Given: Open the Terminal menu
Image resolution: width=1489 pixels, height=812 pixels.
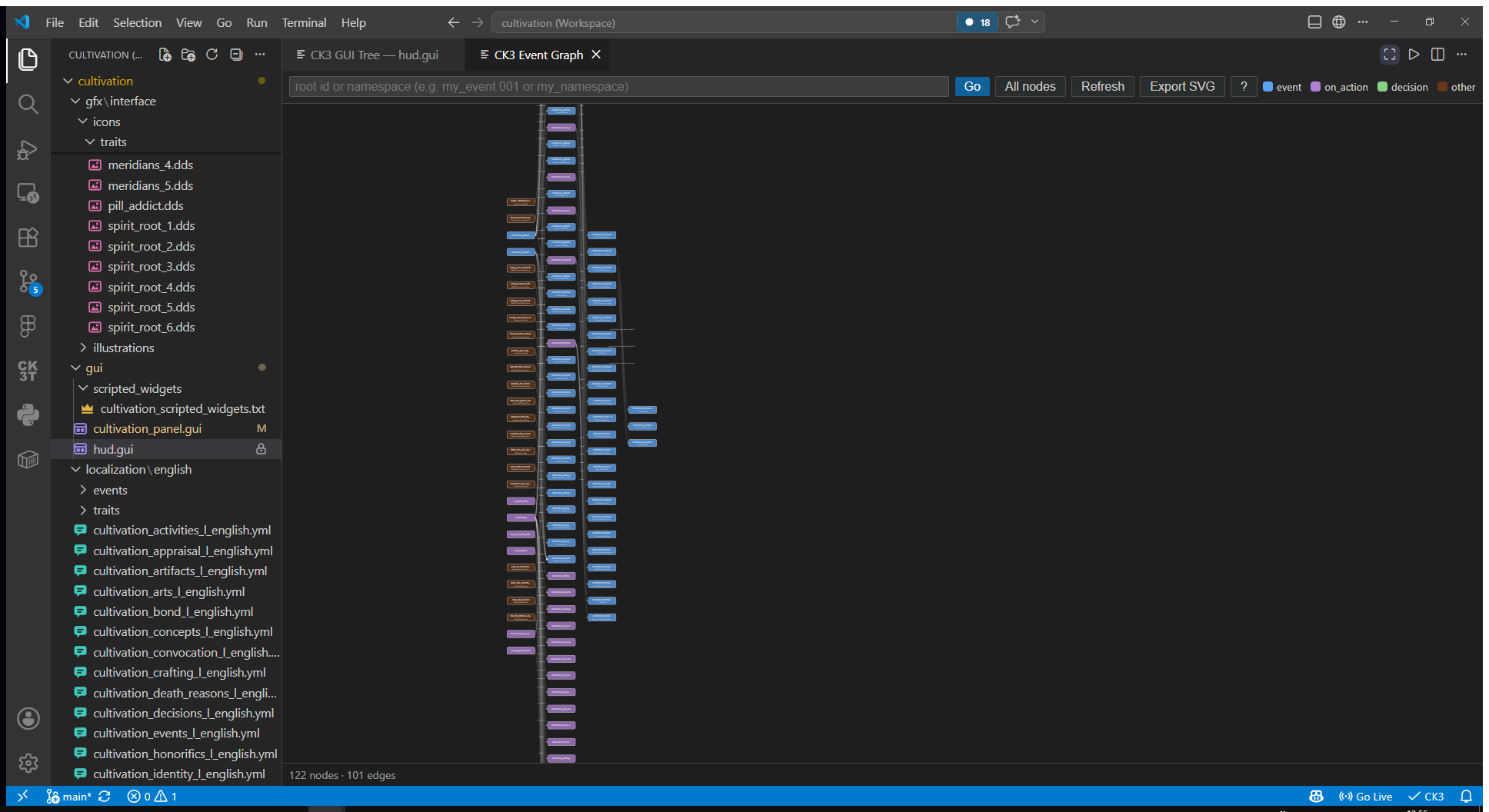Looking at the screenshot, I should pyautogui.click(x=304, y=22).
